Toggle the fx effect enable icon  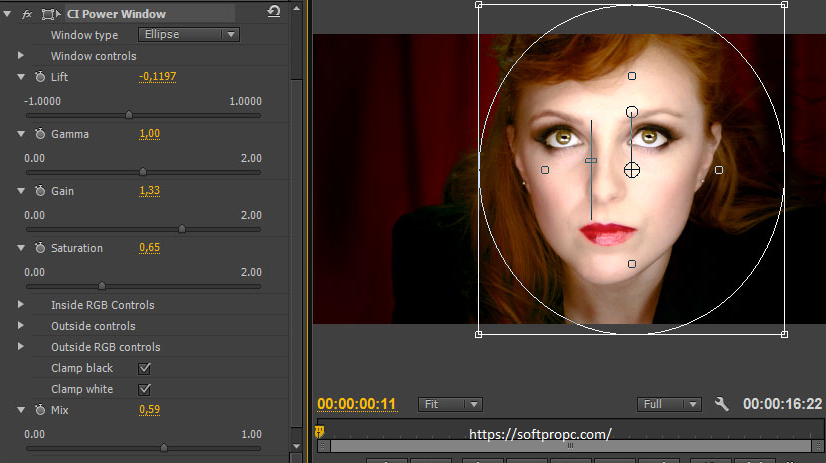point(27,14)
